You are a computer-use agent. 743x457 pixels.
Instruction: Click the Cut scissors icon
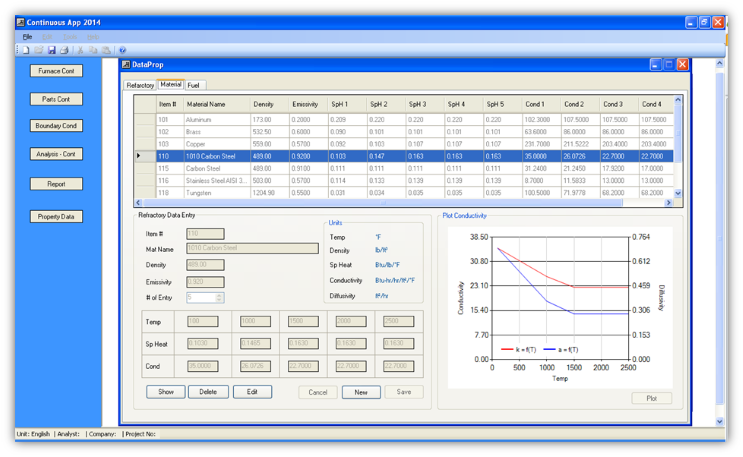click(81, 50)
